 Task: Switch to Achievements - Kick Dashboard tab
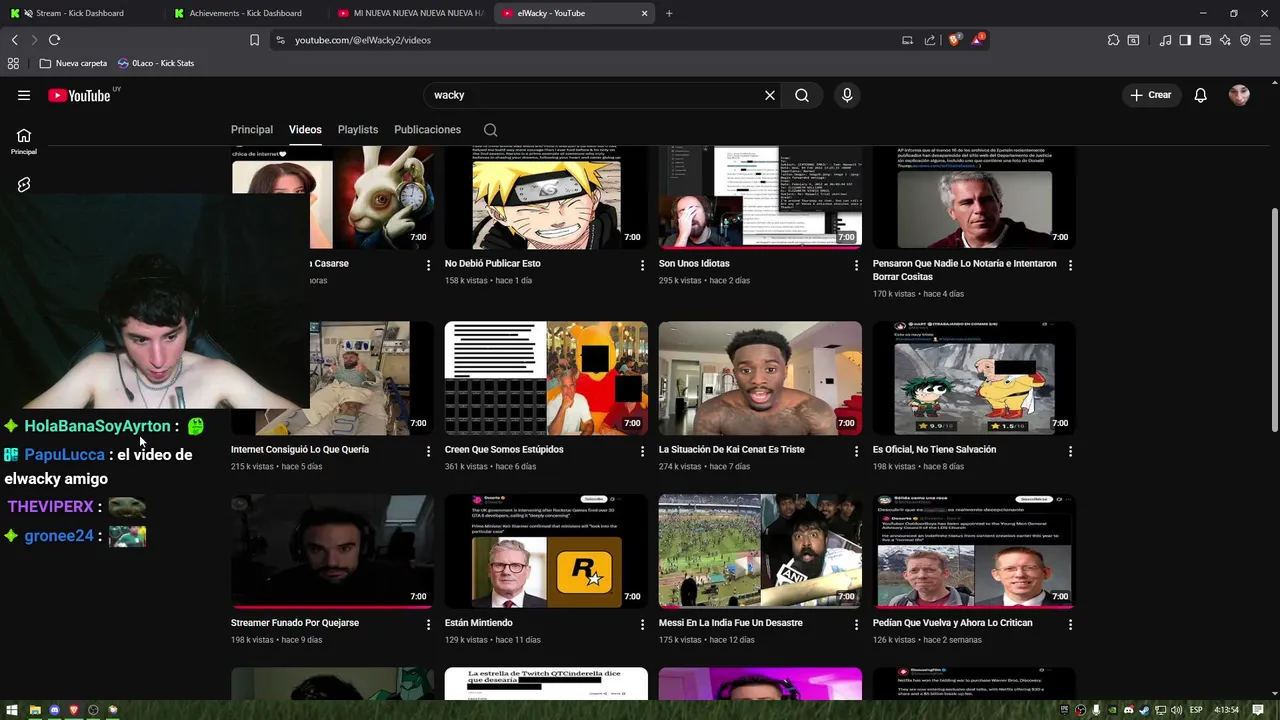click(245, 13)
